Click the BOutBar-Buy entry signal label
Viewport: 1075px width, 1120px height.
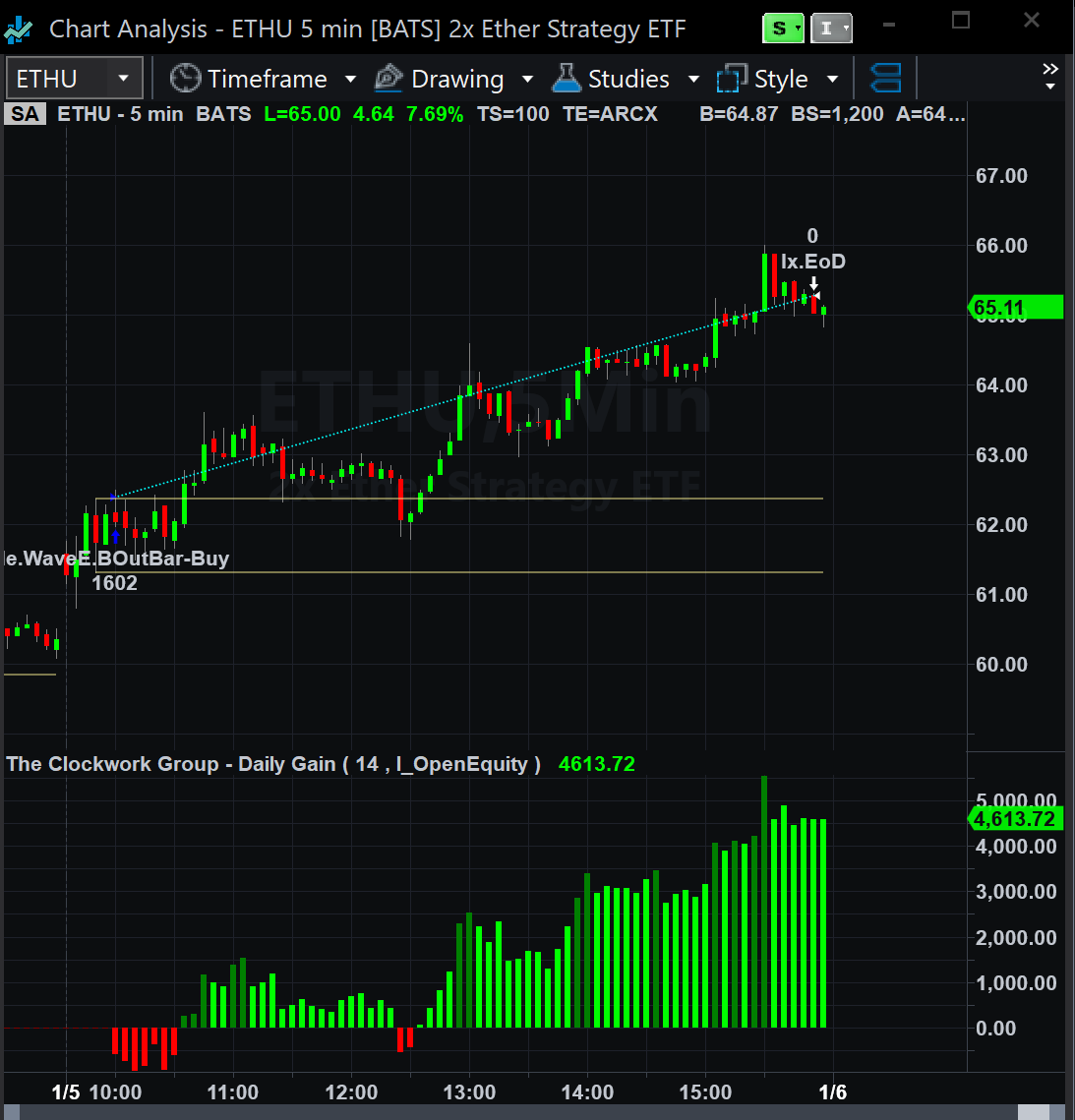click(x=114, y=558)
